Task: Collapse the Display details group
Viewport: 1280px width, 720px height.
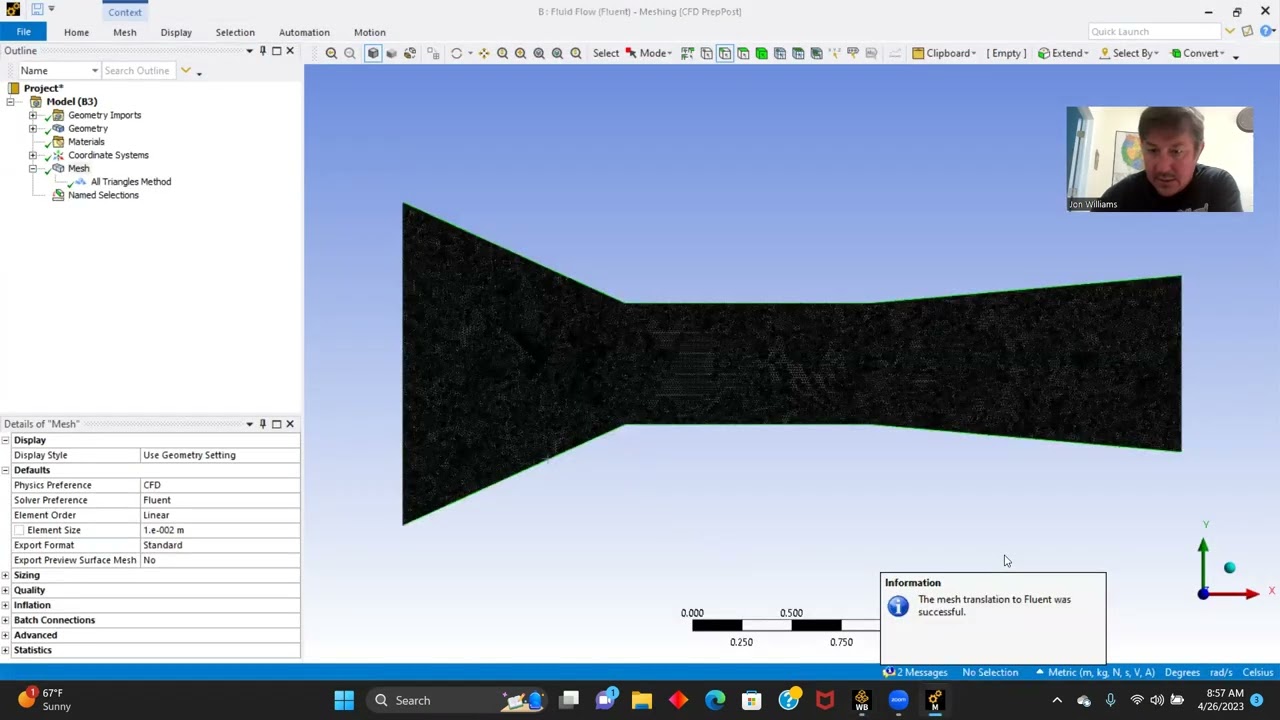Action: click(x=5, y=440)
